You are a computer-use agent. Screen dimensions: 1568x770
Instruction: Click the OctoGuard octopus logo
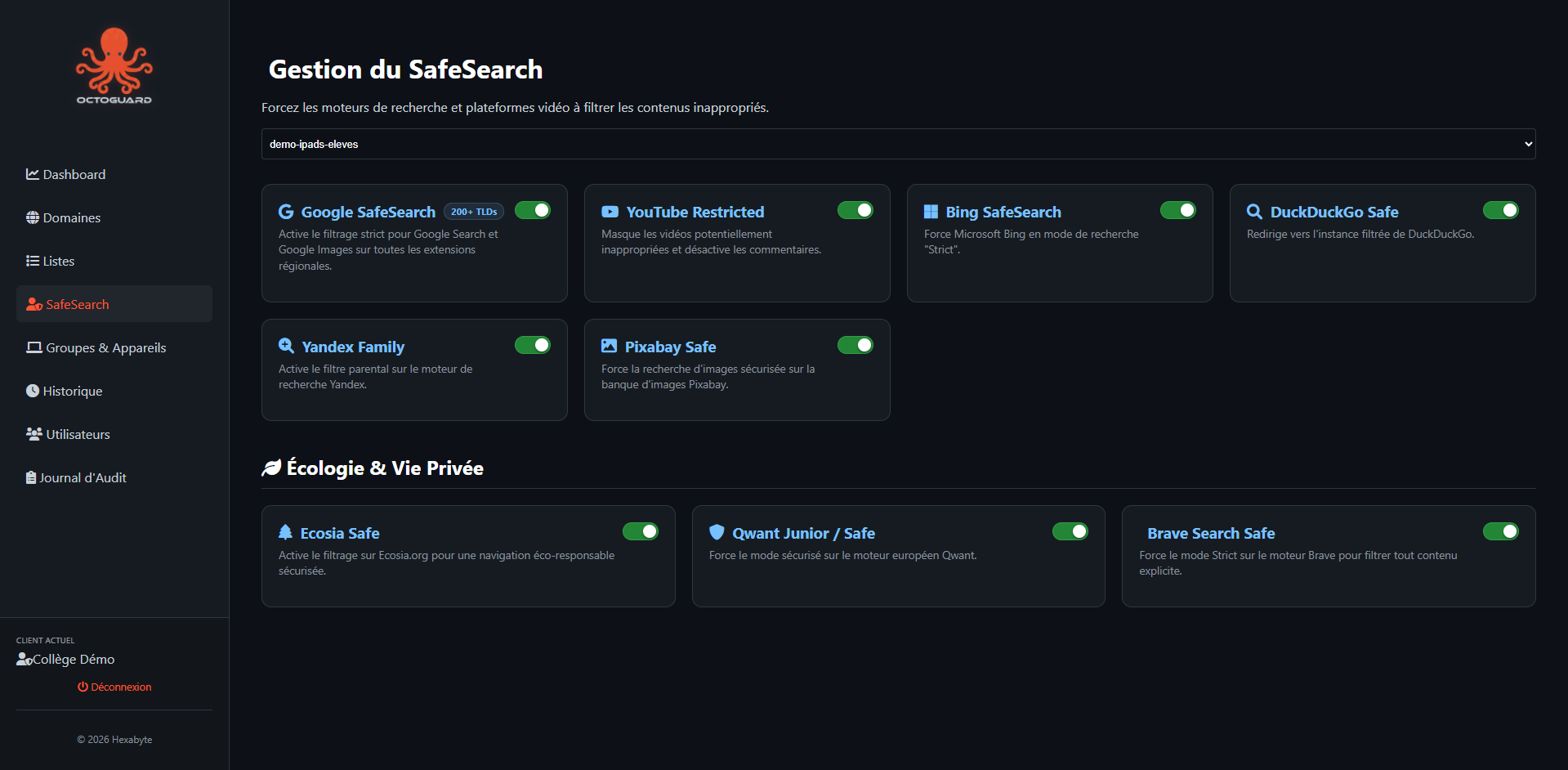[114, 65]
